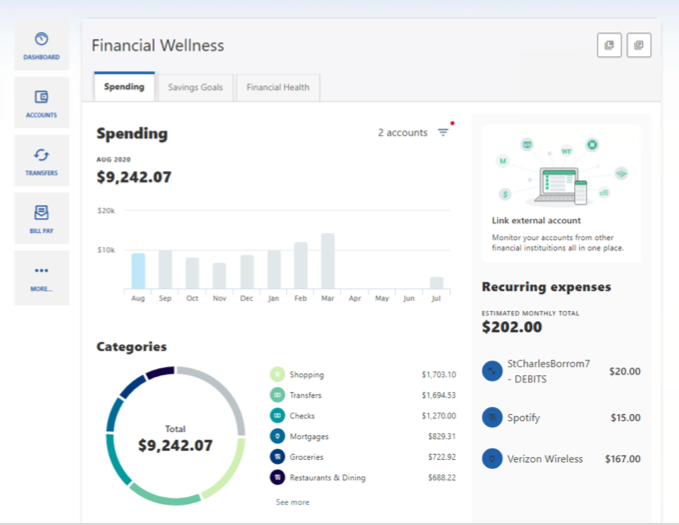Screen dimensions: 679x525
Task: Switch to the Financial Health tab
Action: point(278,87)
